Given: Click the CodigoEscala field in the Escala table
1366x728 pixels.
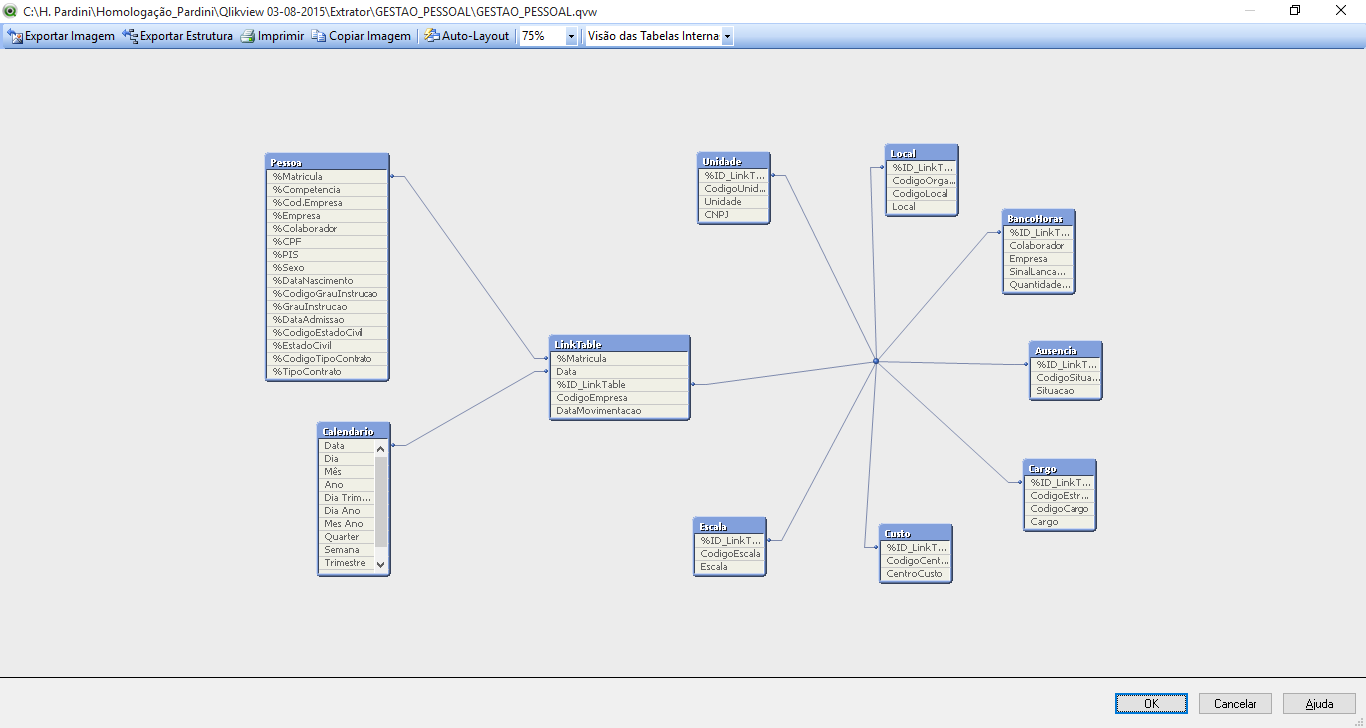Looking at the screenshot, I should coord(730,553).
